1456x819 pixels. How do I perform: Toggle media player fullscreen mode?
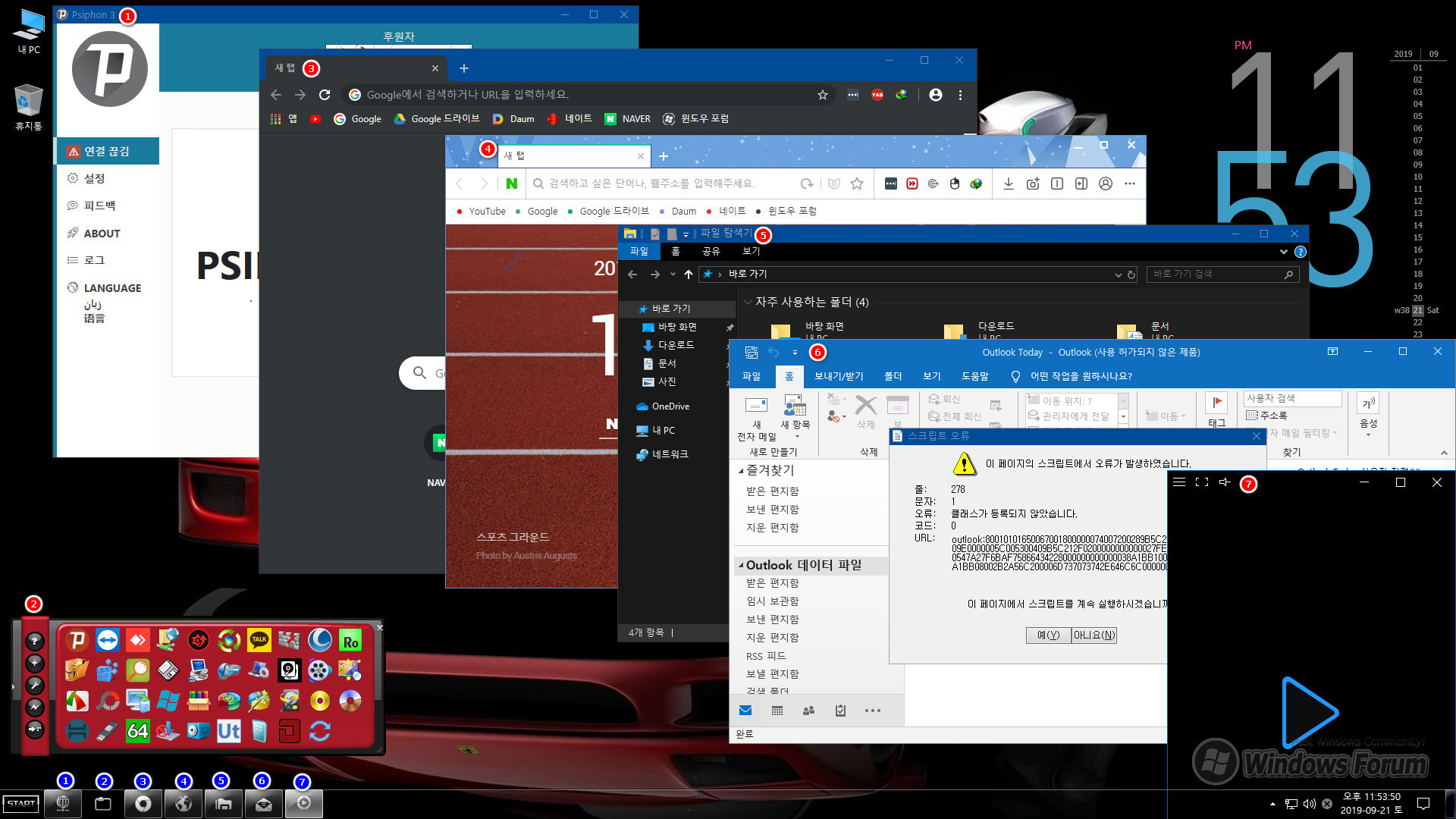click(1202, 482)
